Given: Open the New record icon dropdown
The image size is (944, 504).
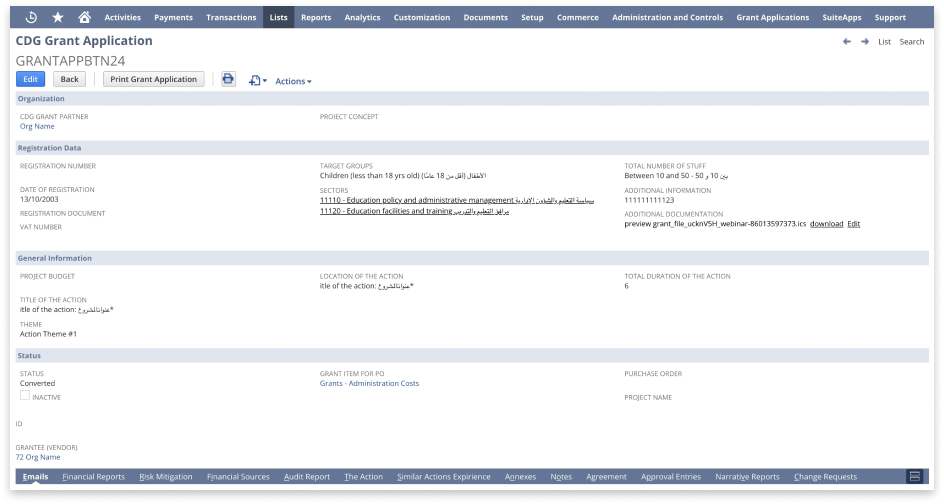Looking at the screenshot, I should click(x=257, y=80).
